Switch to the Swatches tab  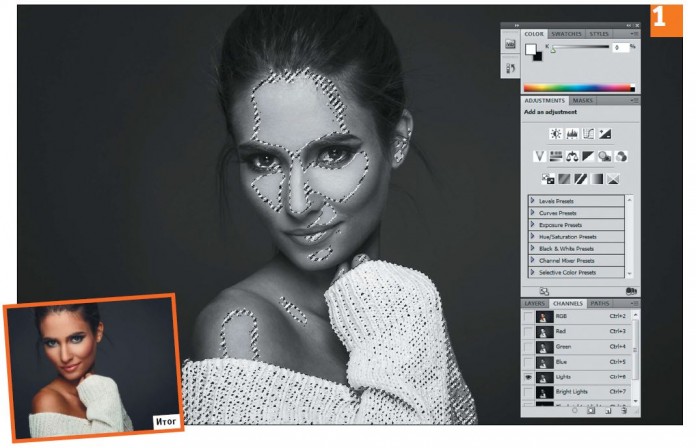click(567, 34)
